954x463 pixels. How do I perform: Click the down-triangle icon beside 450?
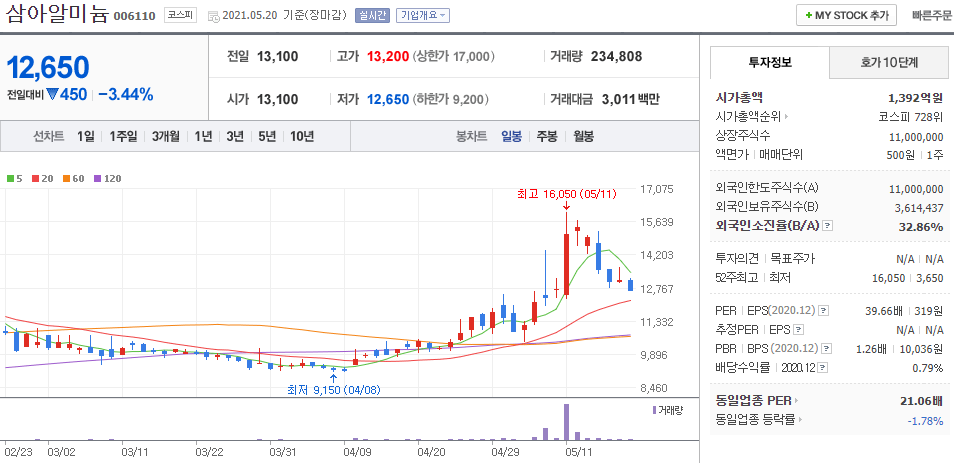[52, 95]
